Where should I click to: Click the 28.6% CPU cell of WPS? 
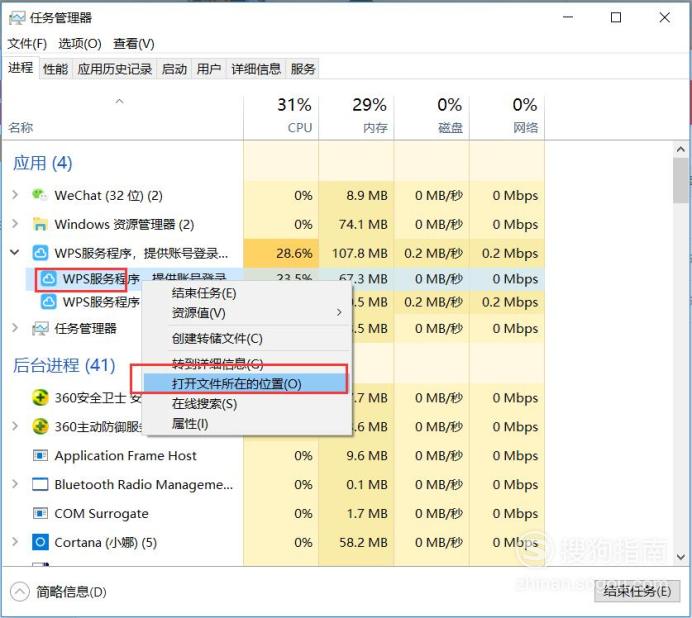281,253
